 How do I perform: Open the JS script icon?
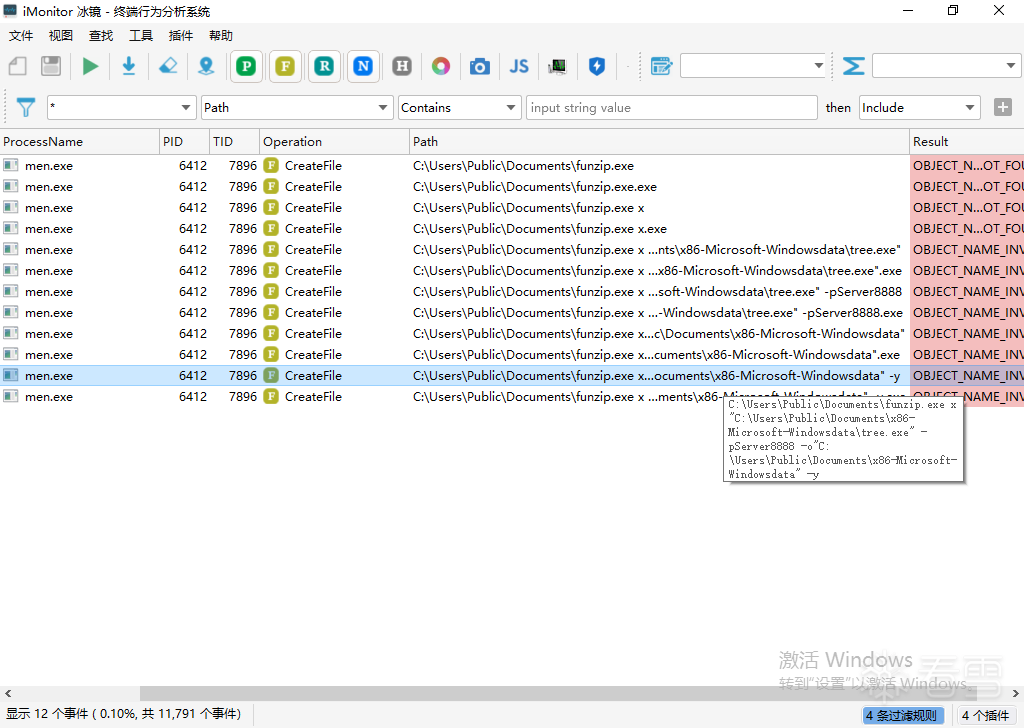click(519, 66)
